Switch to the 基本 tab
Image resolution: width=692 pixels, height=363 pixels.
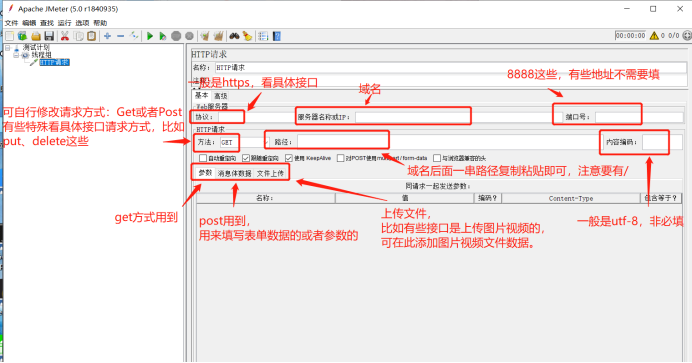pos(201,95)
